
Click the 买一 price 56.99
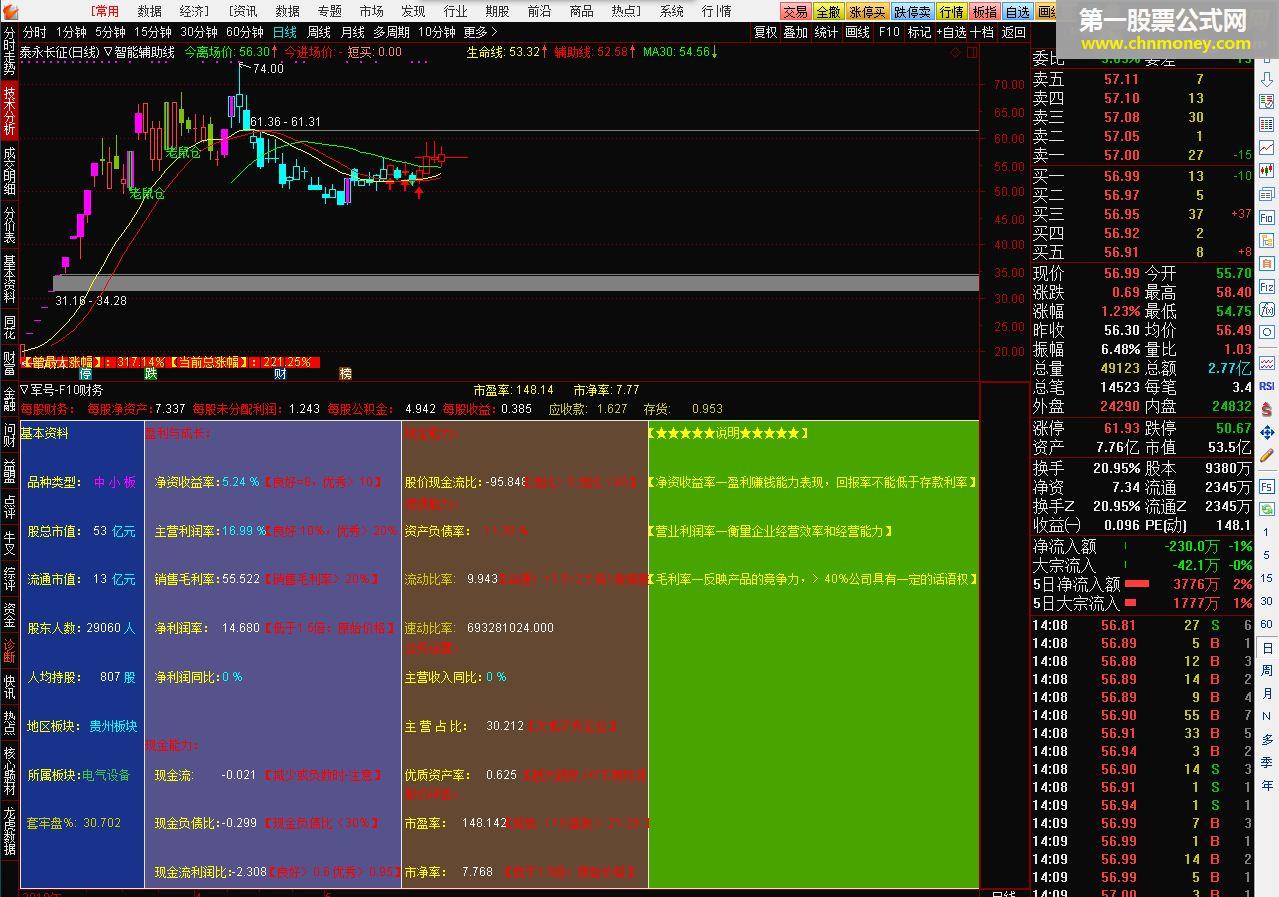pyautogui.click(x=1121, y=176)
